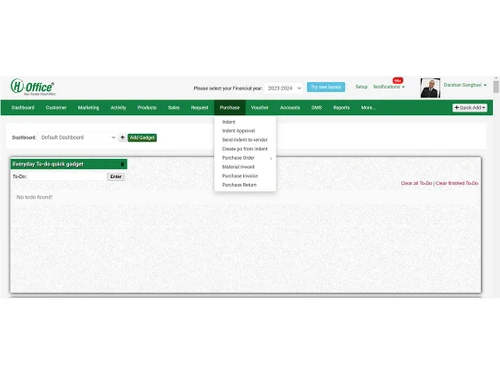Click the Enter button for To-Do
Screen dimensions: 500x375
coord(116,177)
